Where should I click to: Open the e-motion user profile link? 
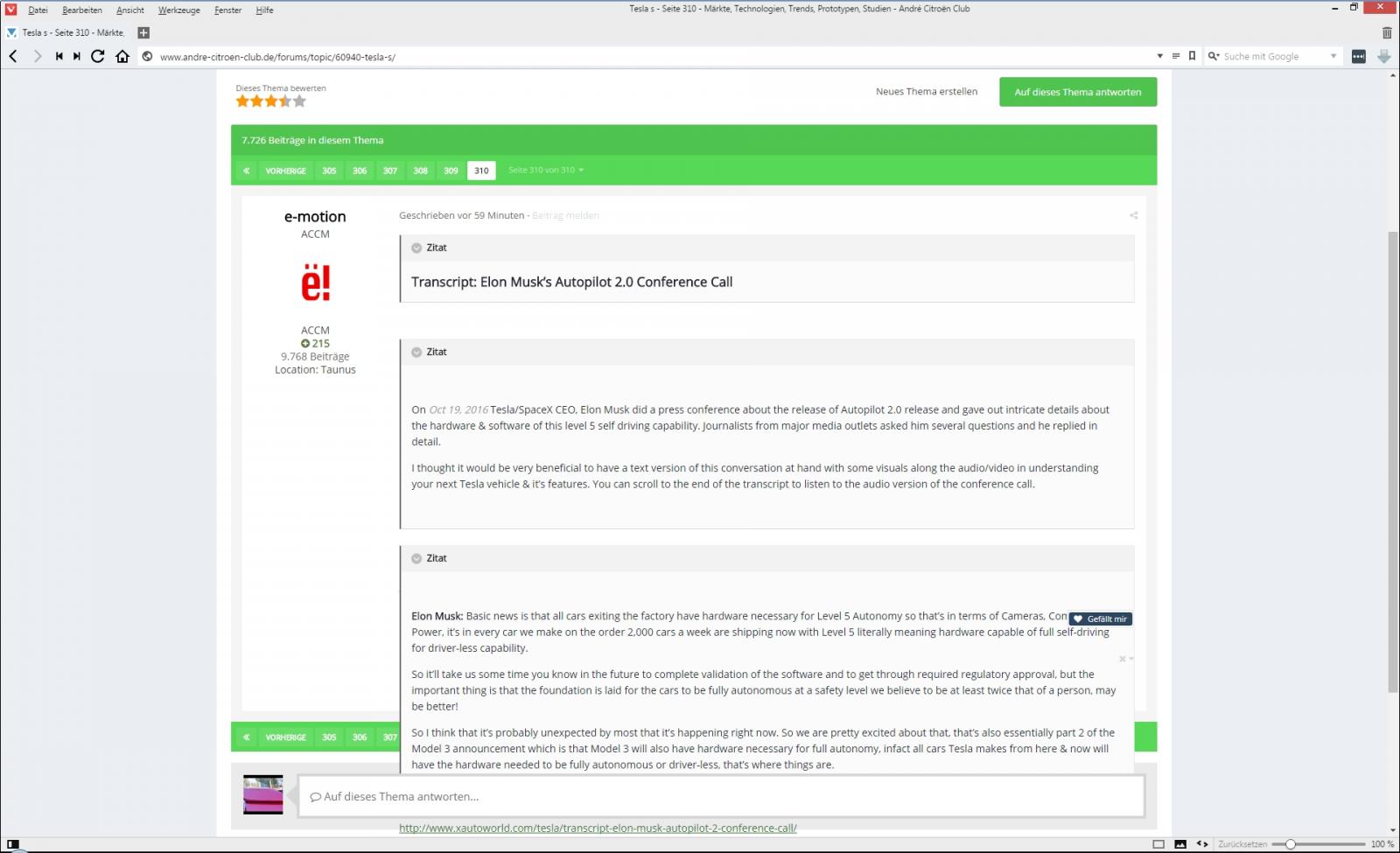coord(315,217)
